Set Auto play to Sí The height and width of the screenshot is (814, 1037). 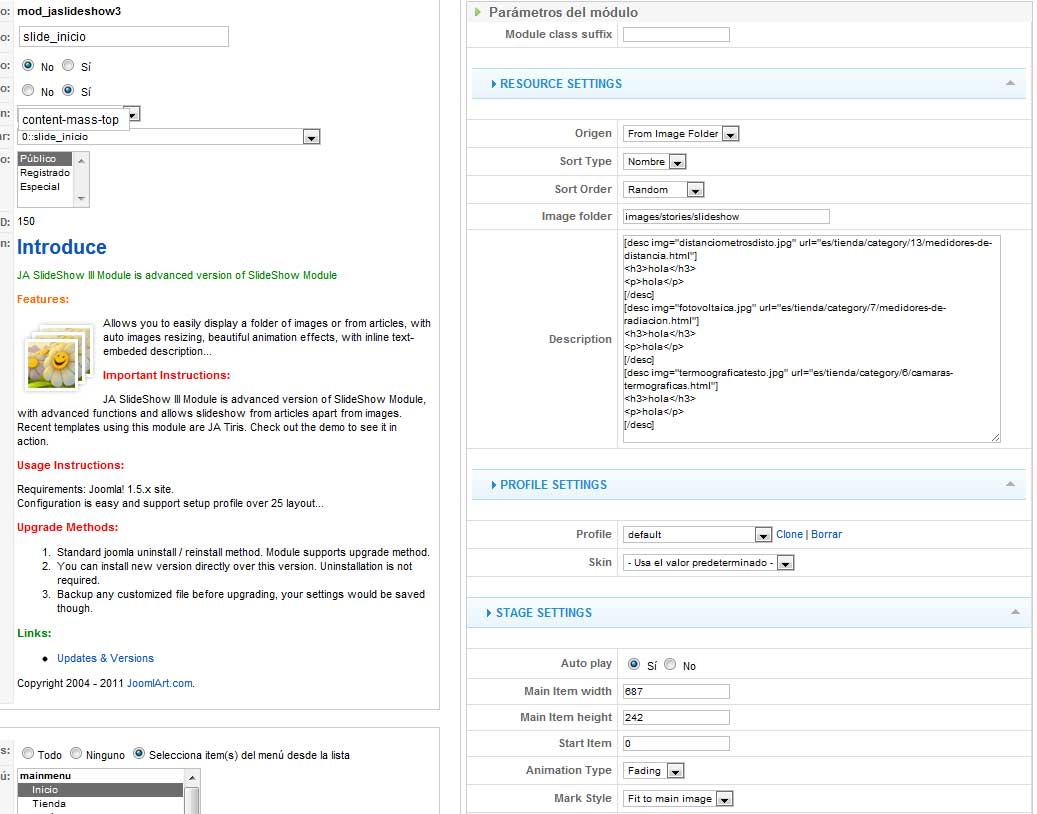coord(634,664)
